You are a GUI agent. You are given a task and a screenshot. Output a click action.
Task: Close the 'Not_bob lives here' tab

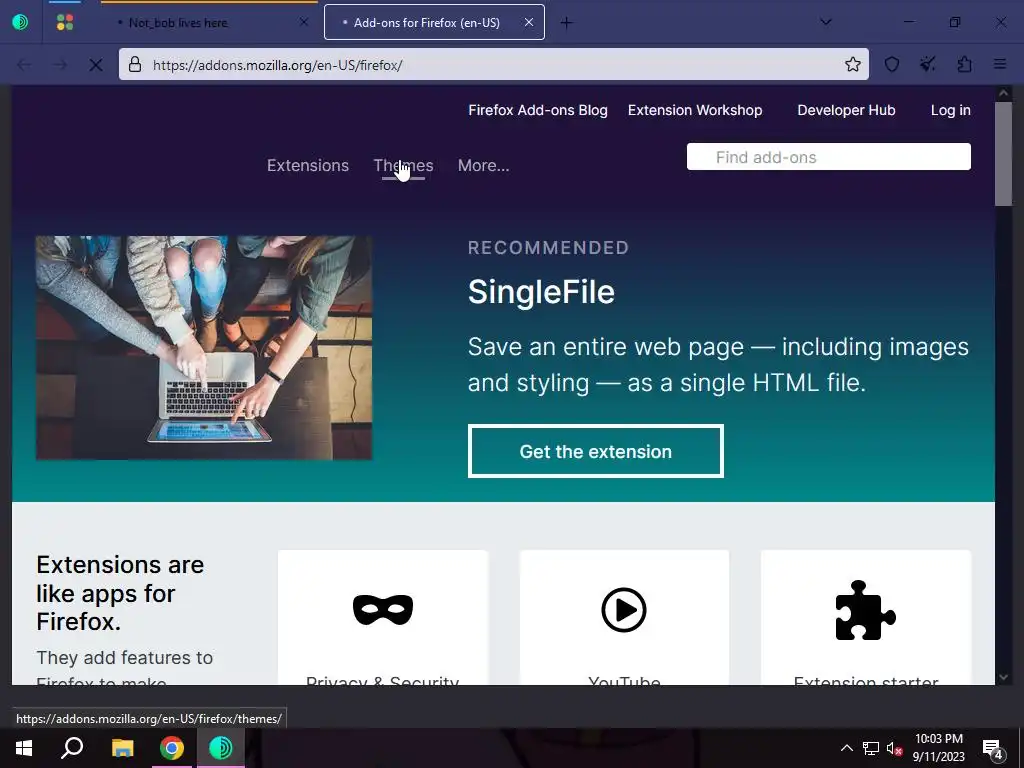click(304, 22)
